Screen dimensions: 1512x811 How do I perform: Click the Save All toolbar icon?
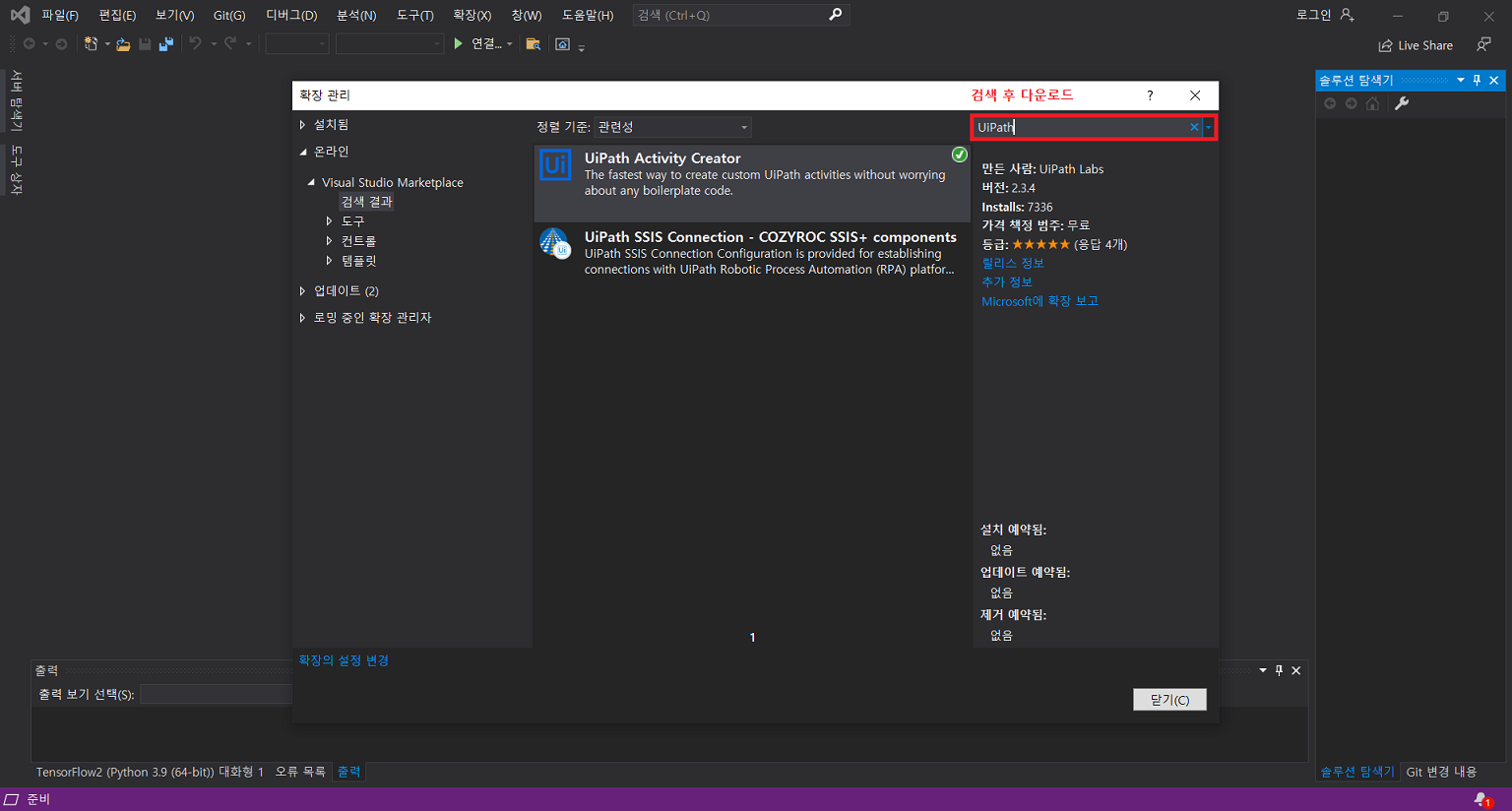pyautogui.click(x=167, y=44)
